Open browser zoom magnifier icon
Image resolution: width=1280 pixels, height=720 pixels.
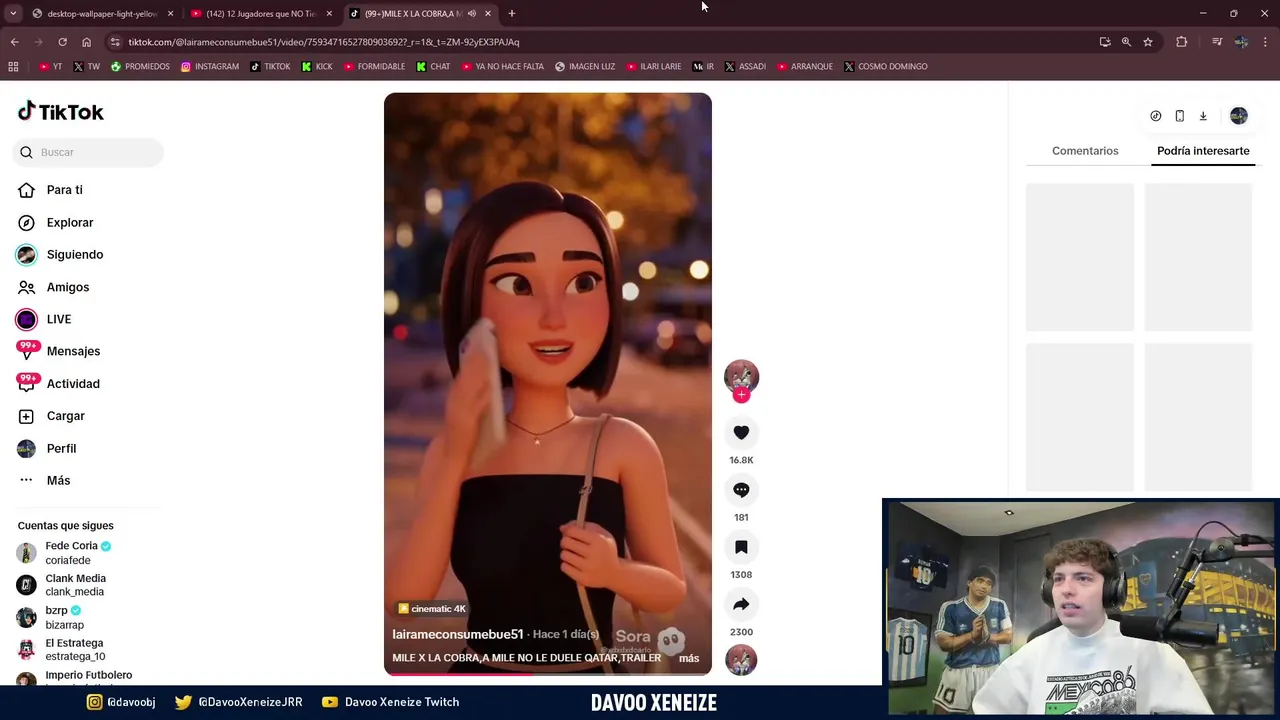click(x=1126, y=42)
